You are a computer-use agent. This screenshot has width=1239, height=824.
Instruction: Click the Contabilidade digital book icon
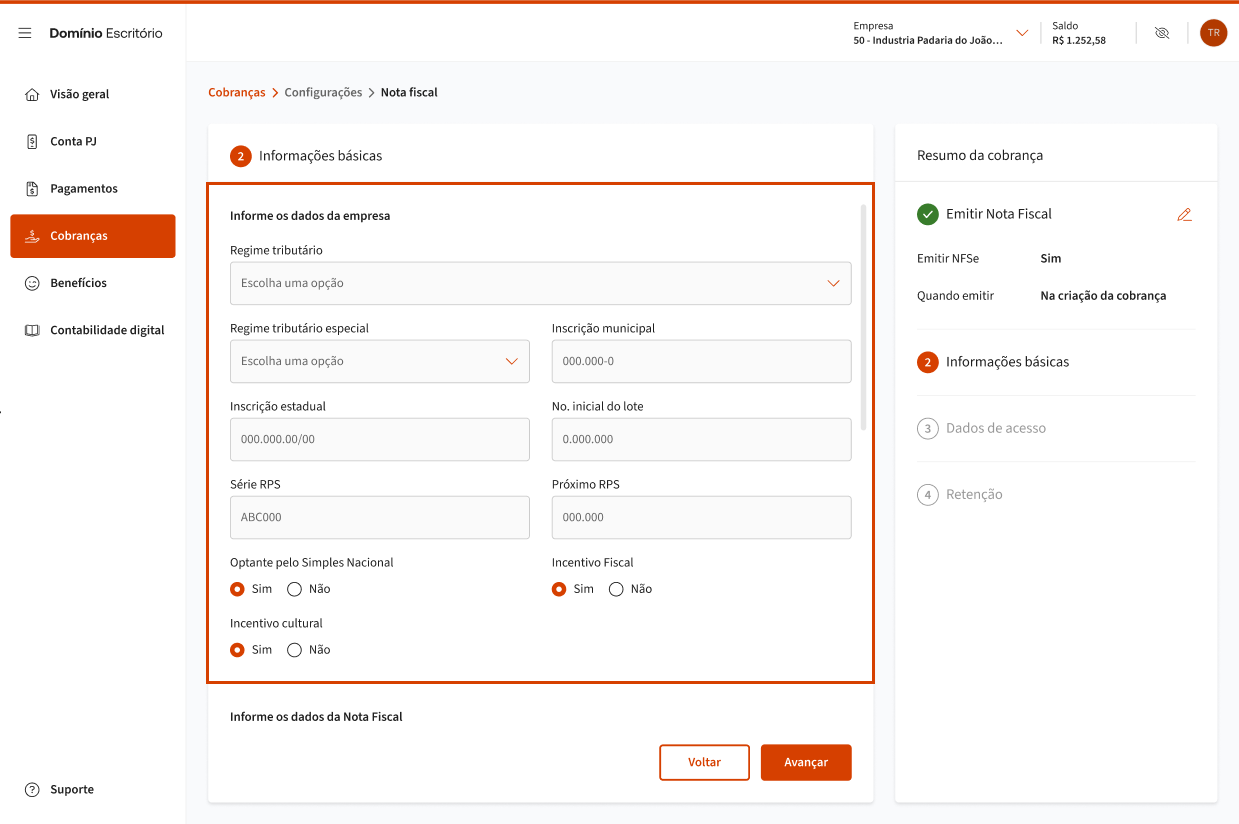(x=32, y=330)
